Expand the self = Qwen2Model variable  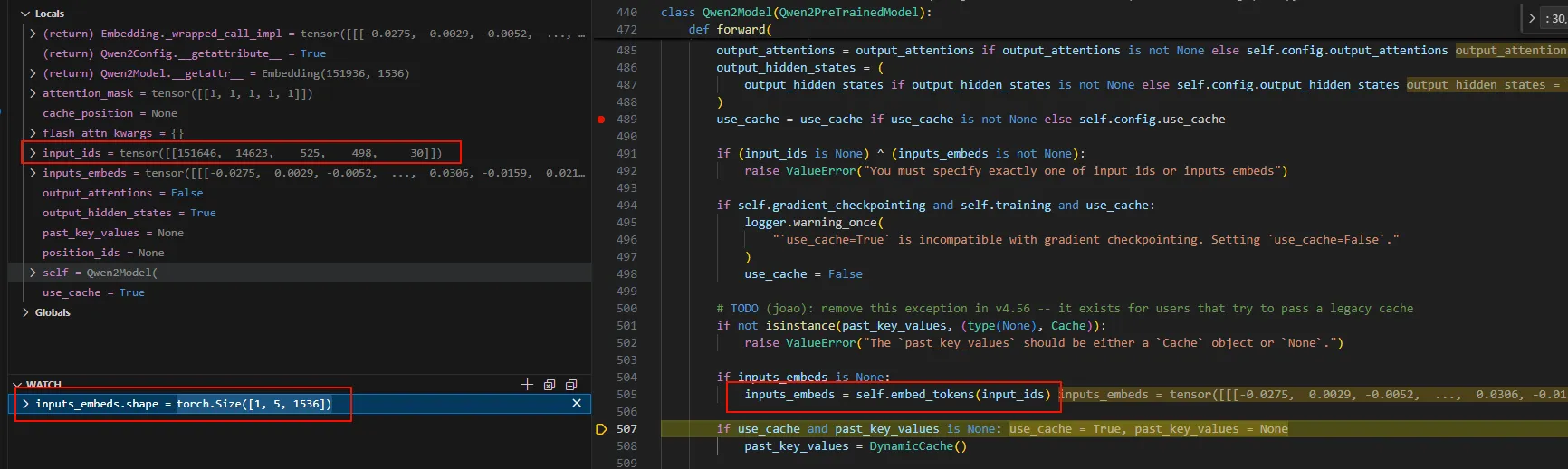pyautogui.click(x=33, y=273)
